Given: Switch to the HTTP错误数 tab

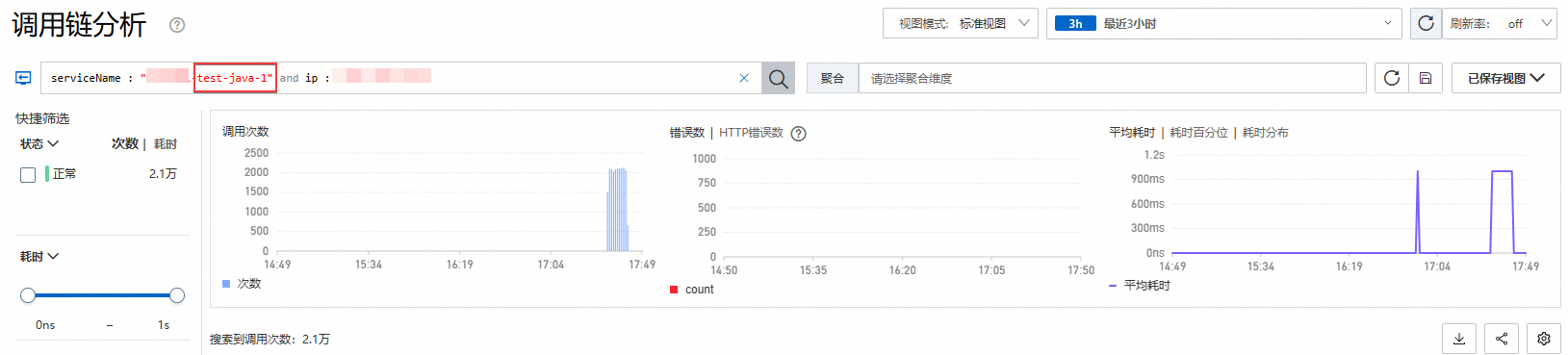Looking at the screenshot, I should click(x=751, y=133).
